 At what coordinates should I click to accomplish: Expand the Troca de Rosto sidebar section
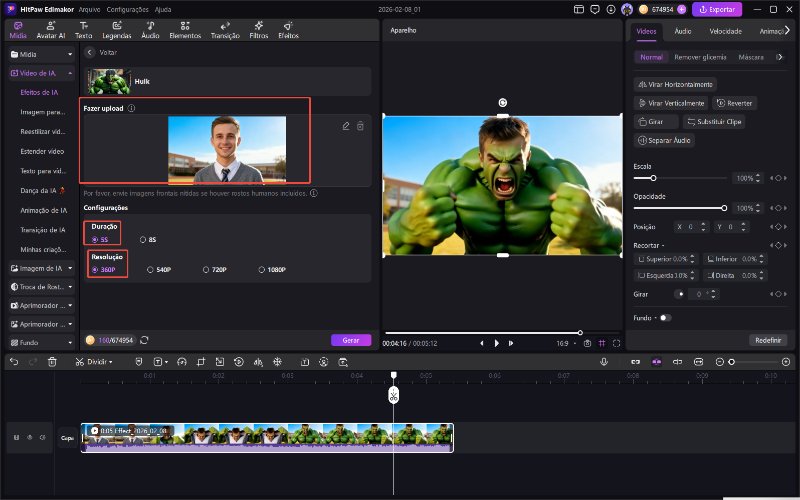42,287
